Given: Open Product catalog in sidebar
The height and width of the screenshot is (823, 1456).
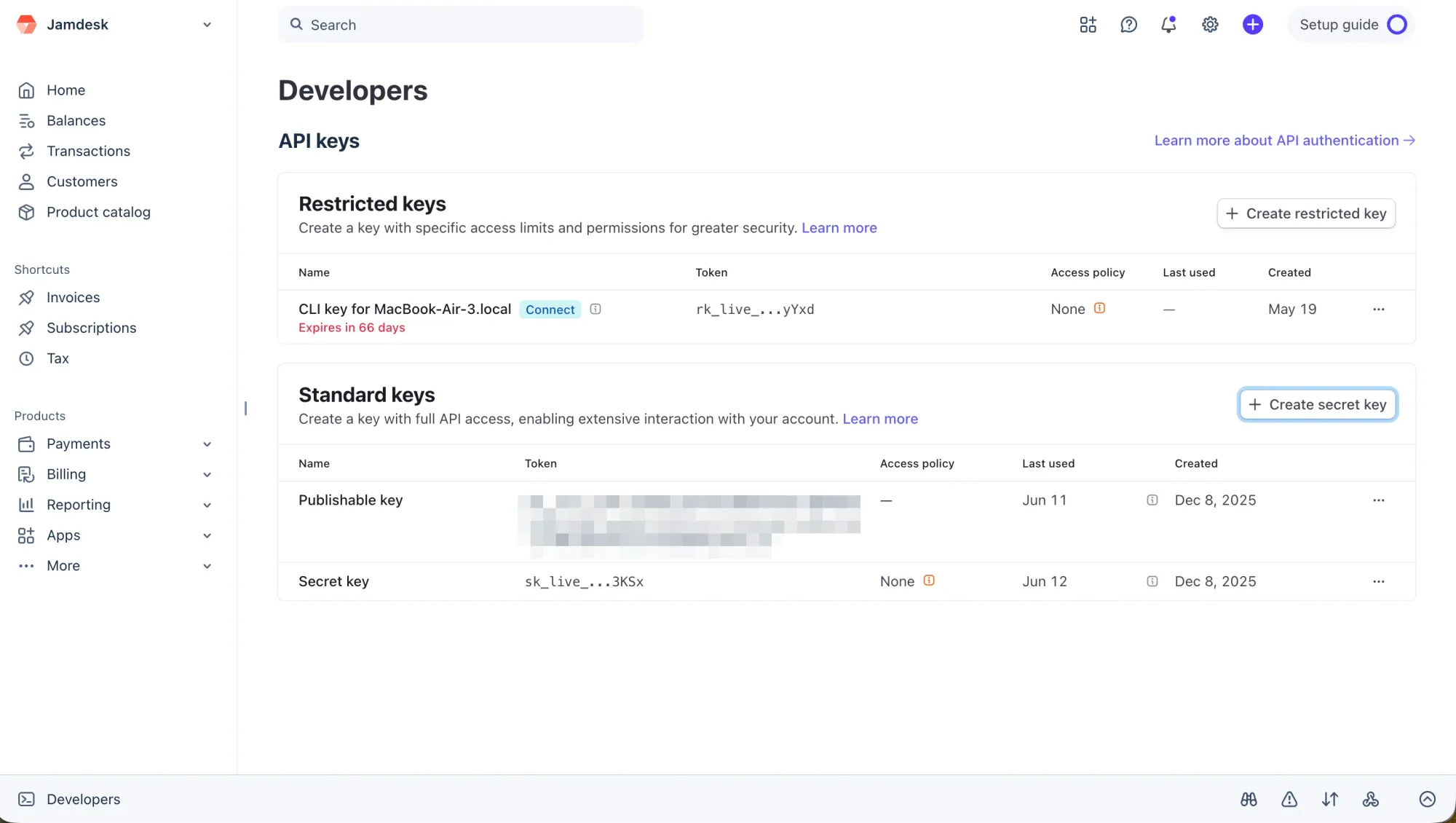Looking at the screenshot, I should click(x=98, y=213).
